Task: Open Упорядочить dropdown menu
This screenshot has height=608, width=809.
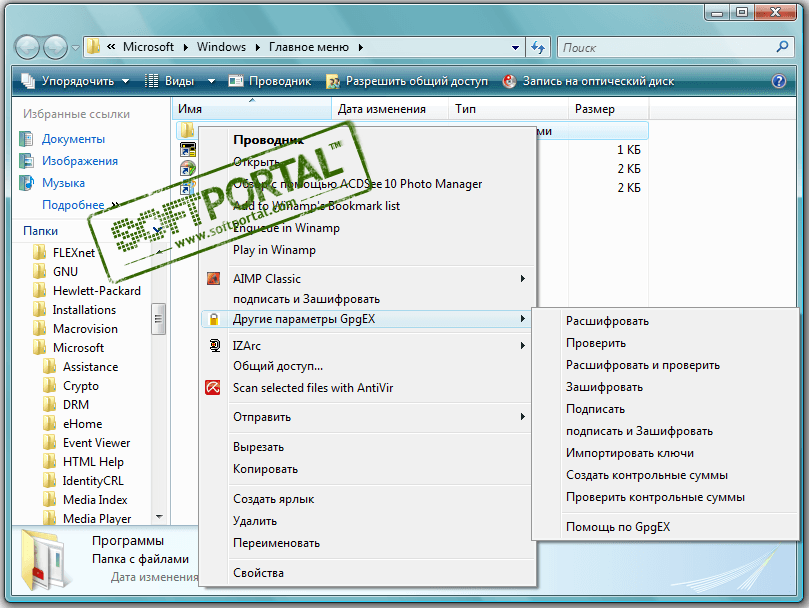Action: coord(75,81)
